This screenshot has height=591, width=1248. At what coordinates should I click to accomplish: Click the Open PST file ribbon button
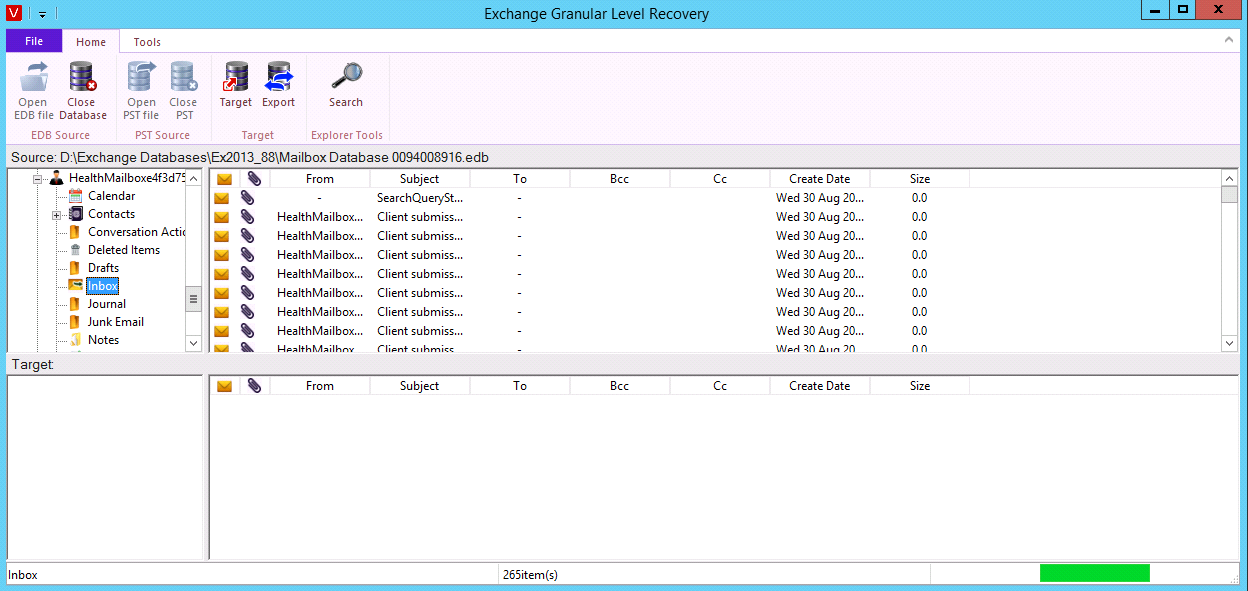click(141, 91)
